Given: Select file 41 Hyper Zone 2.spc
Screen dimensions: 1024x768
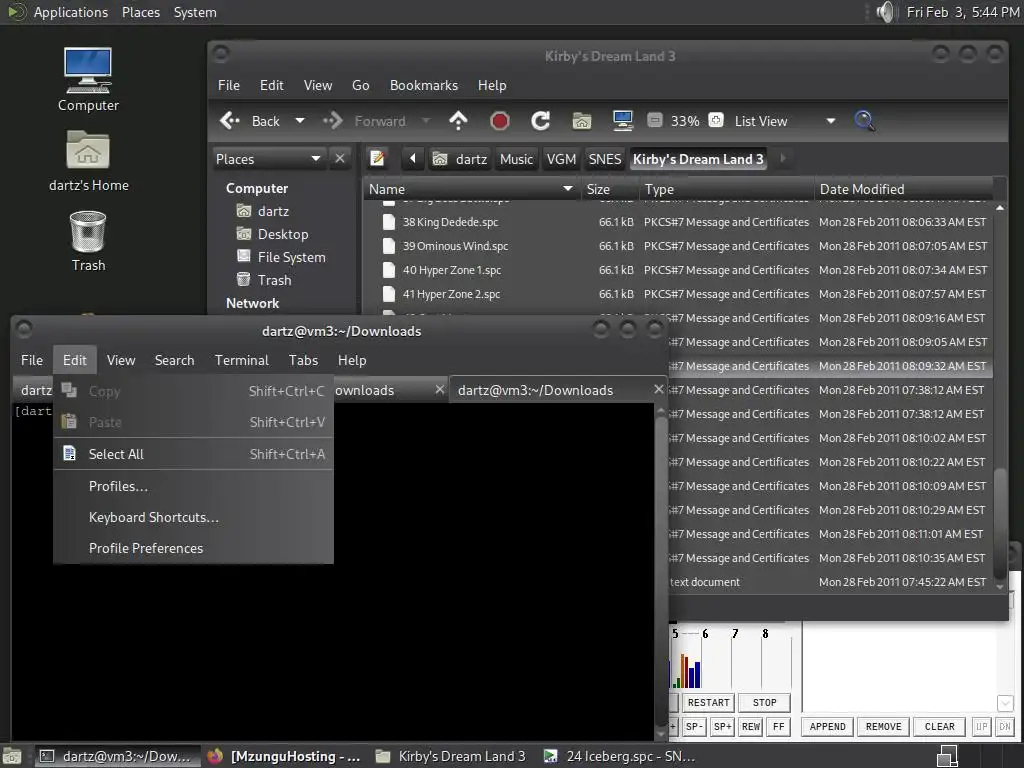Looking at the screenshot, I should click(x=451, y=295).
